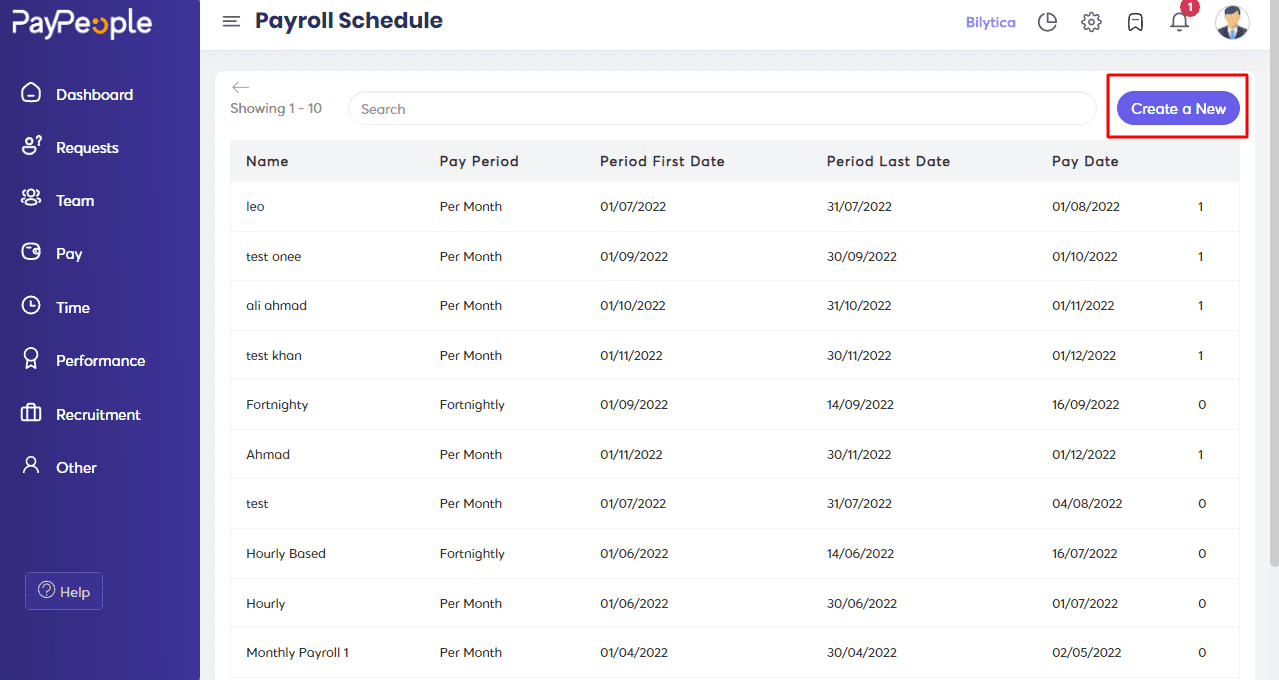This screenshot has width=1279, height=680.
Task: Open notifications via the bell icon
Action: click(1179, 23)
